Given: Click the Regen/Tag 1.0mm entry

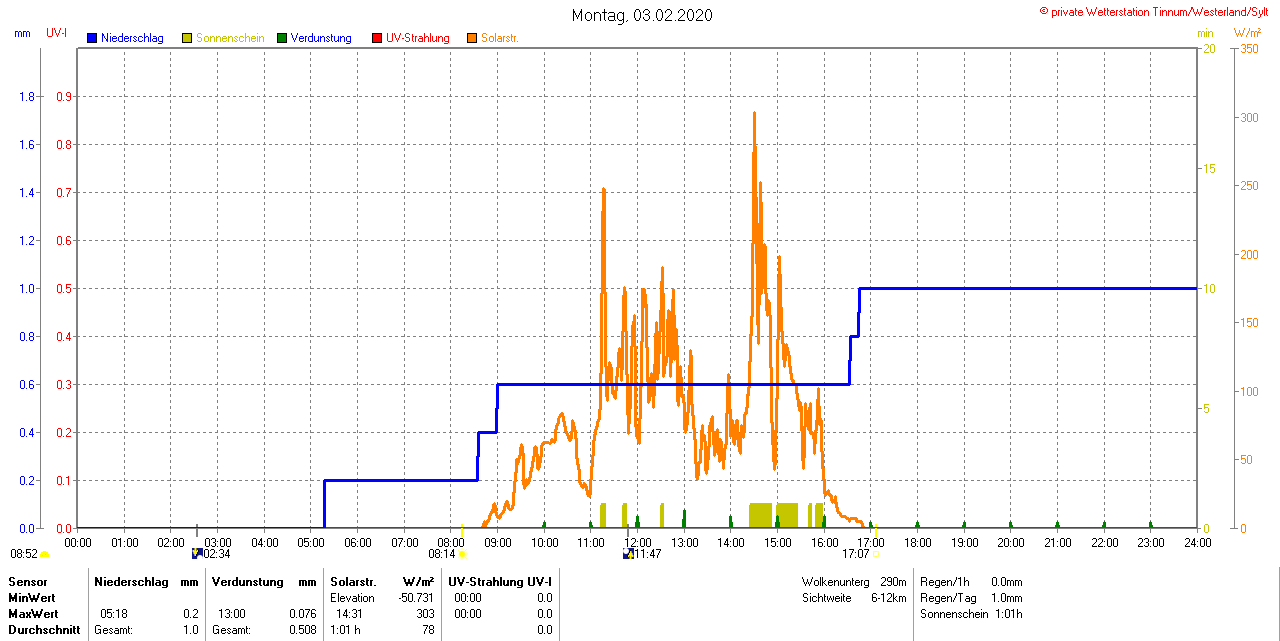Looking at the screenshot, I should click(x=970, y=597).
